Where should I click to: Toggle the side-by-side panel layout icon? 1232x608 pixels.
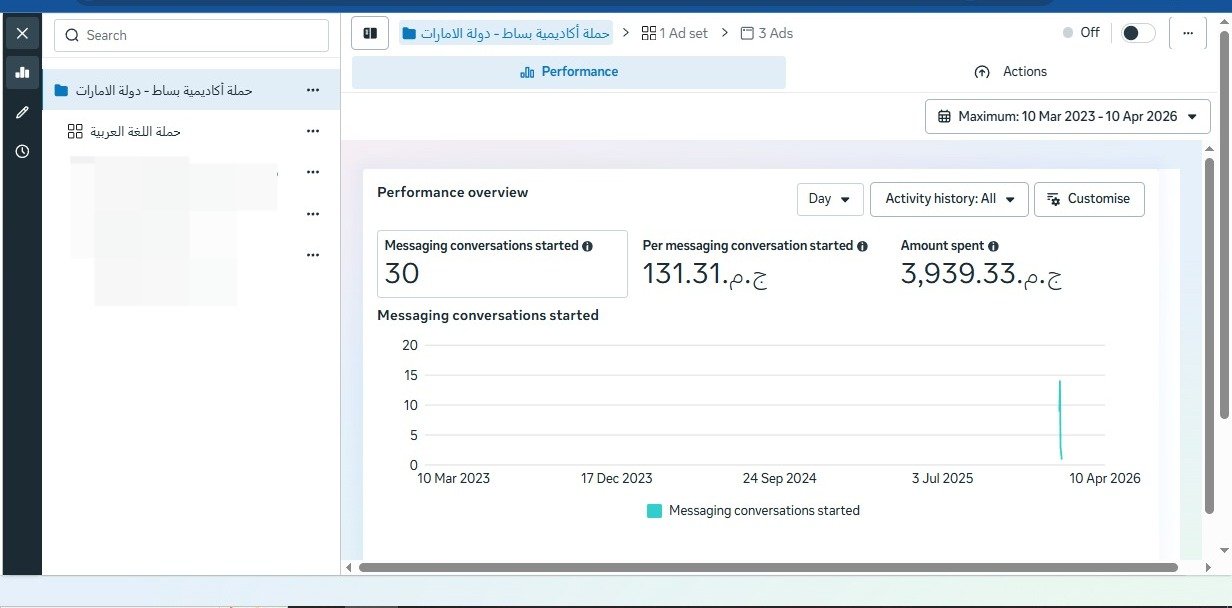click(x=370, y=33)
